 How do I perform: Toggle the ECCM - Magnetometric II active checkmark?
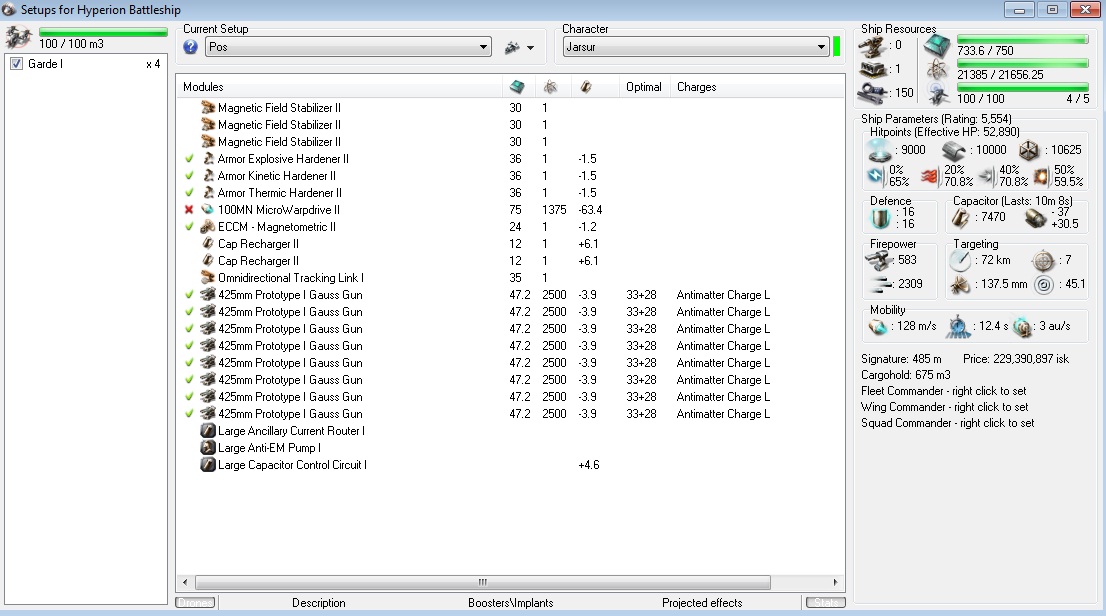coord(189,227)
